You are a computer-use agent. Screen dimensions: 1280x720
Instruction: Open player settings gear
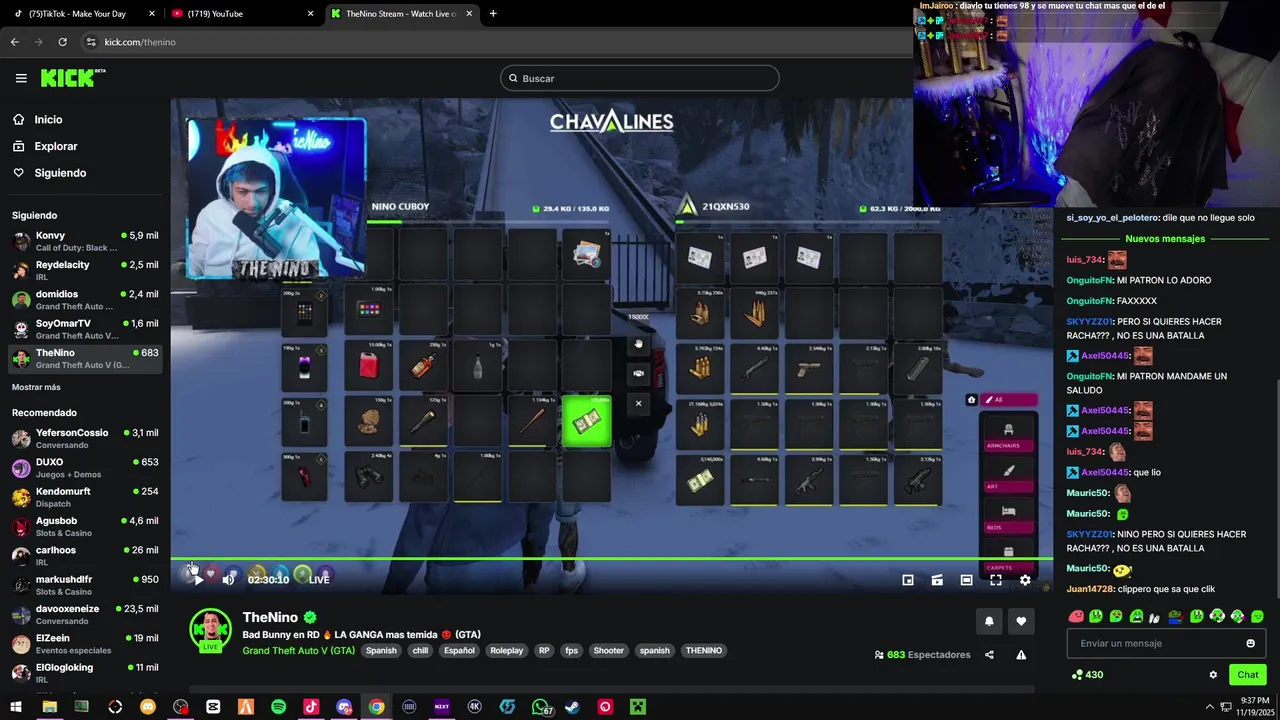click(x=1025, y=580)
